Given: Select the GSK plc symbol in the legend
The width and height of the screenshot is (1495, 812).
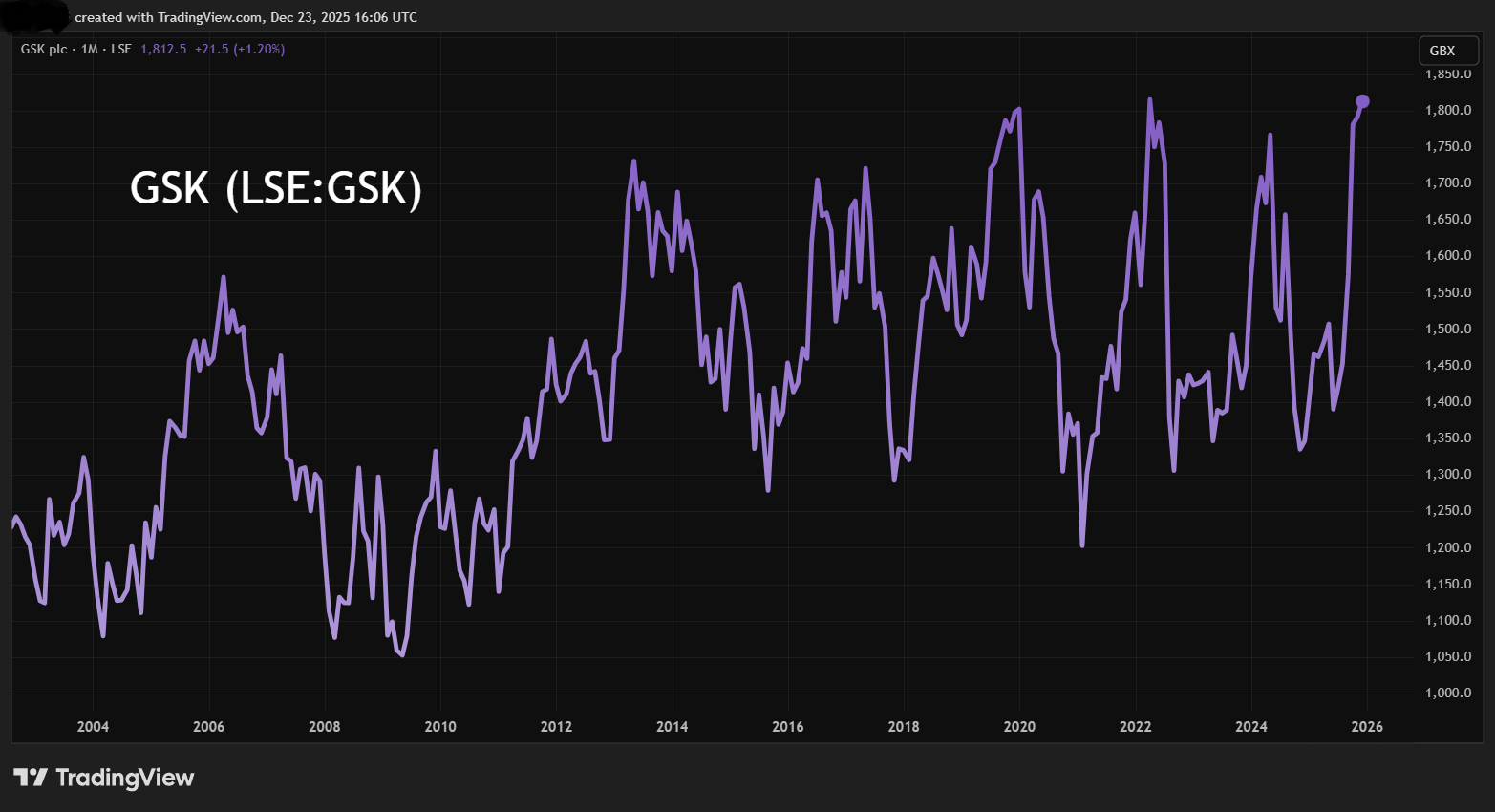Looking at the screenshot, I should point(45,49).
